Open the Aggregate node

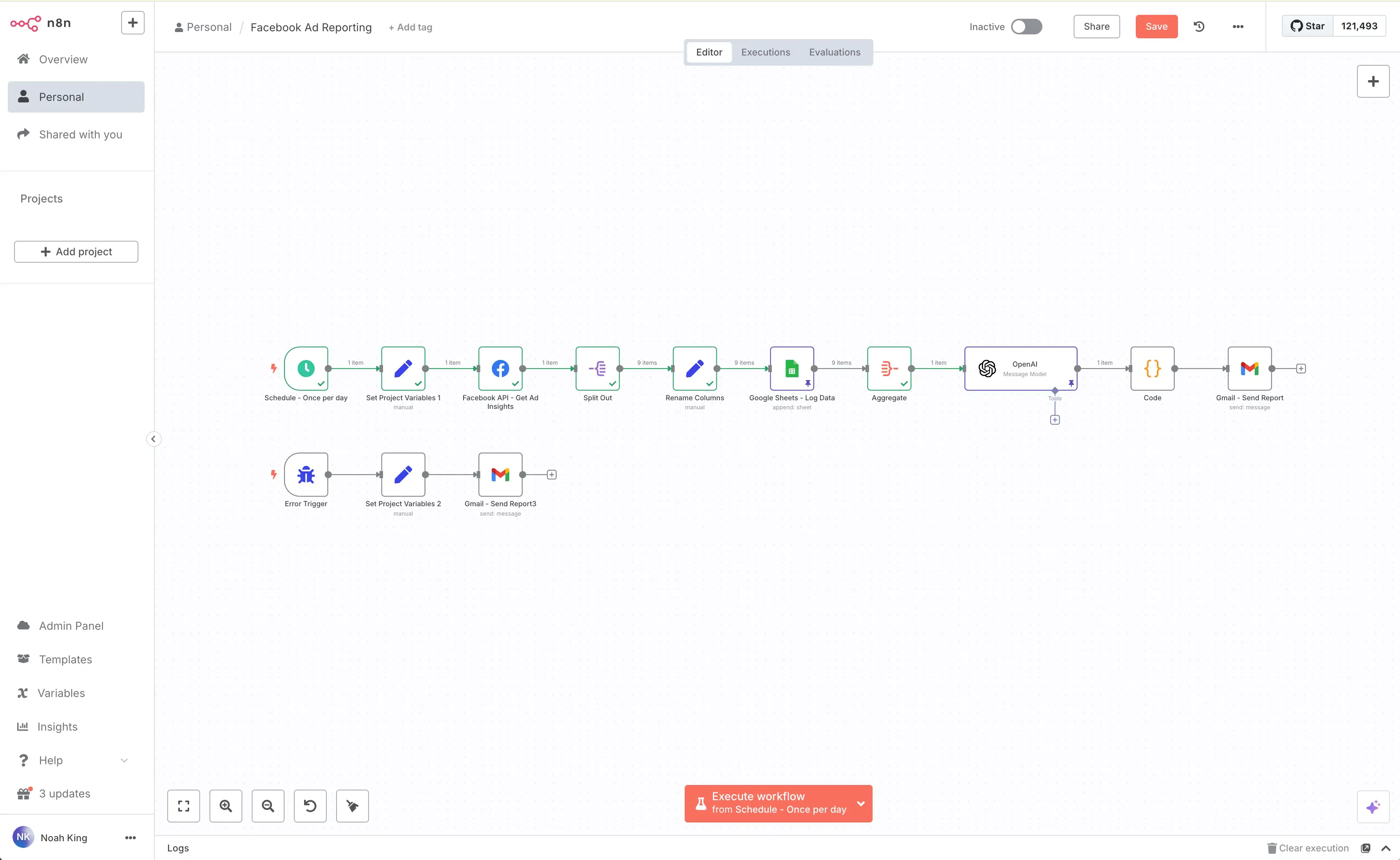[889, 369]
